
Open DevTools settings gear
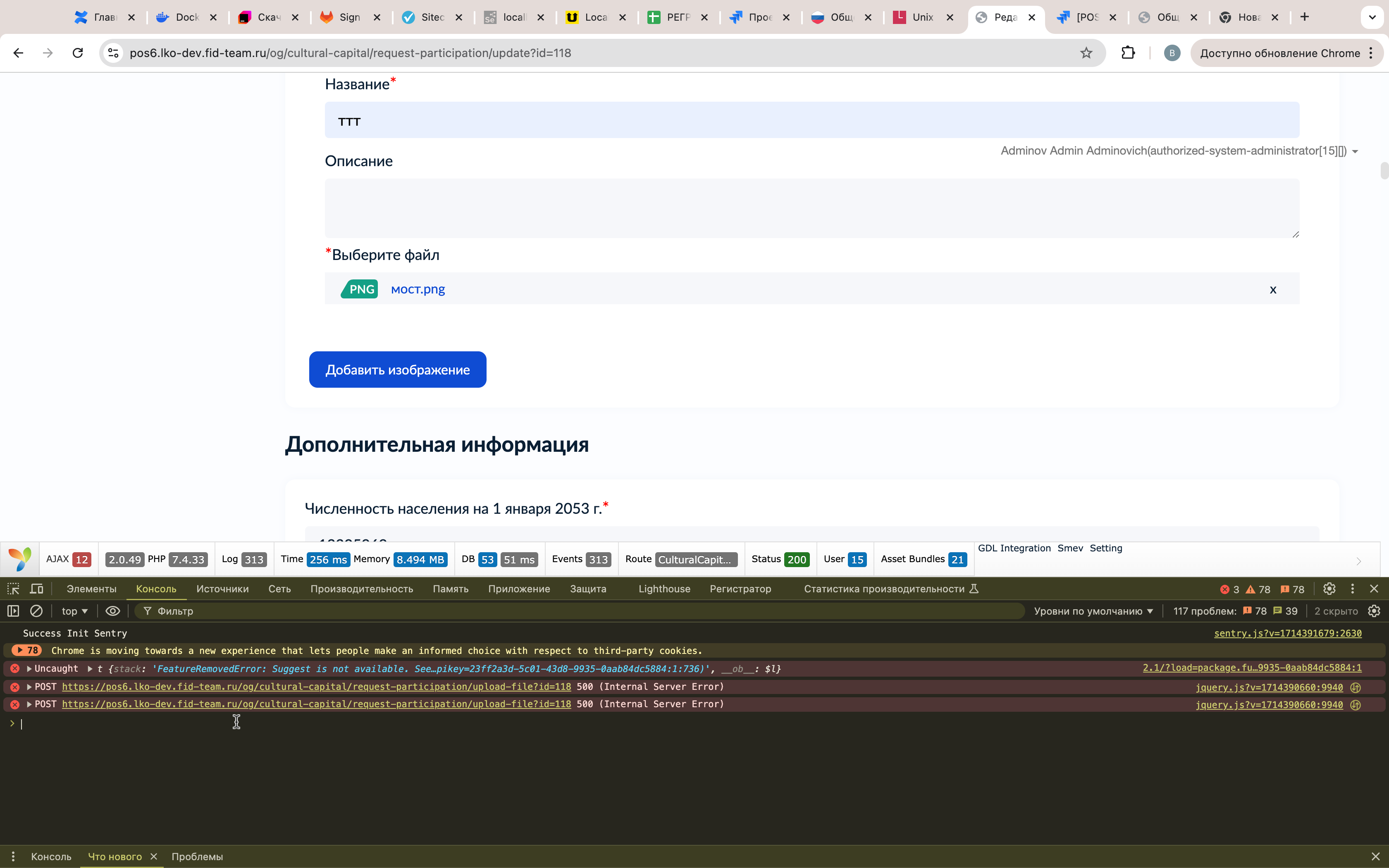click(x=1330, y=589)
